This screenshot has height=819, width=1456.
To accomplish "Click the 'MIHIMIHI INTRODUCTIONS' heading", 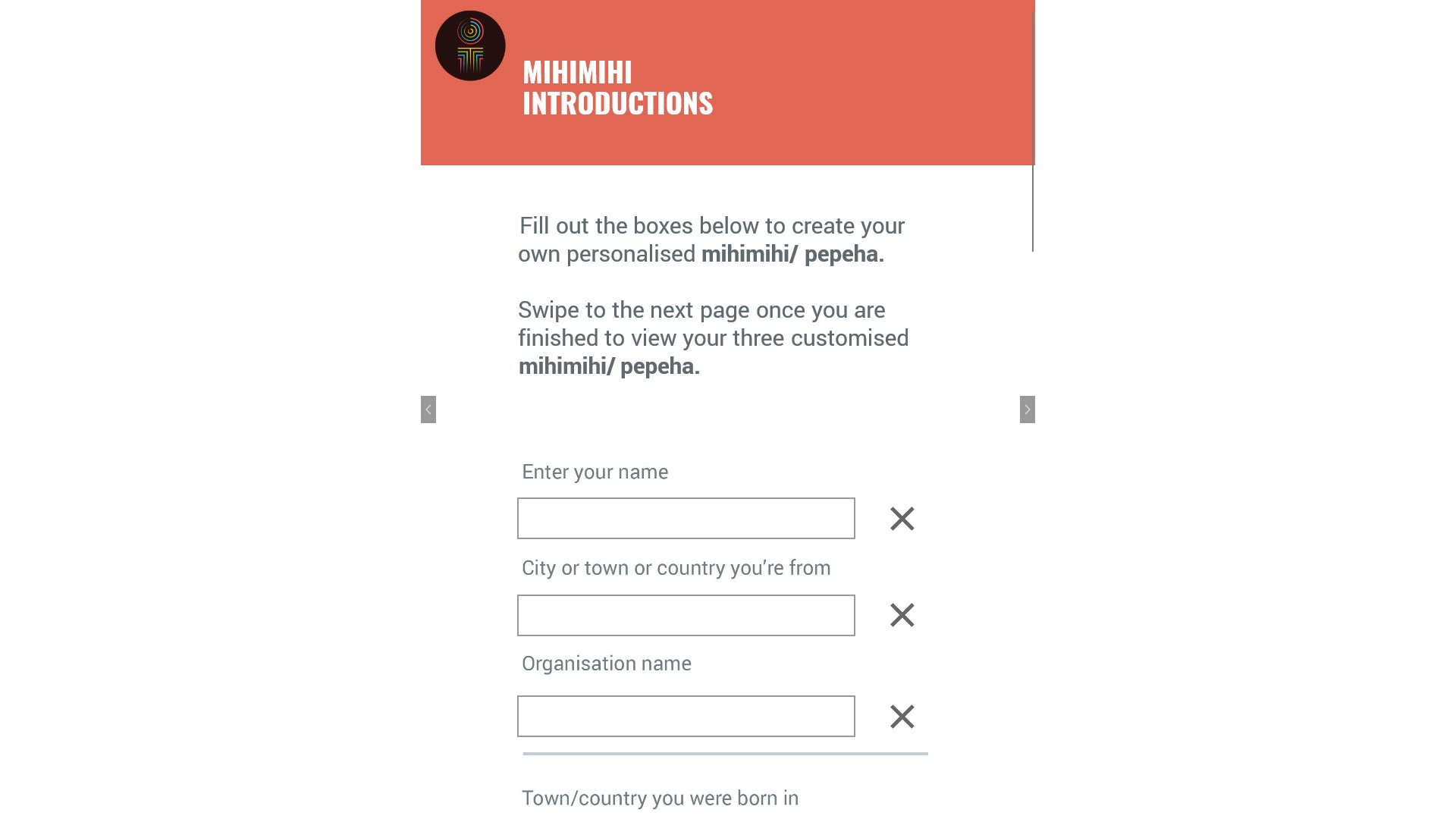I will click(617, 88).
